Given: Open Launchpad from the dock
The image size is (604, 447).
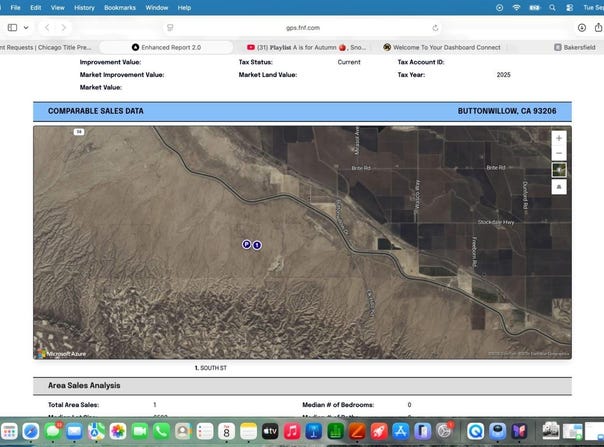Looking at the screenshot, I should click(9, 431).
